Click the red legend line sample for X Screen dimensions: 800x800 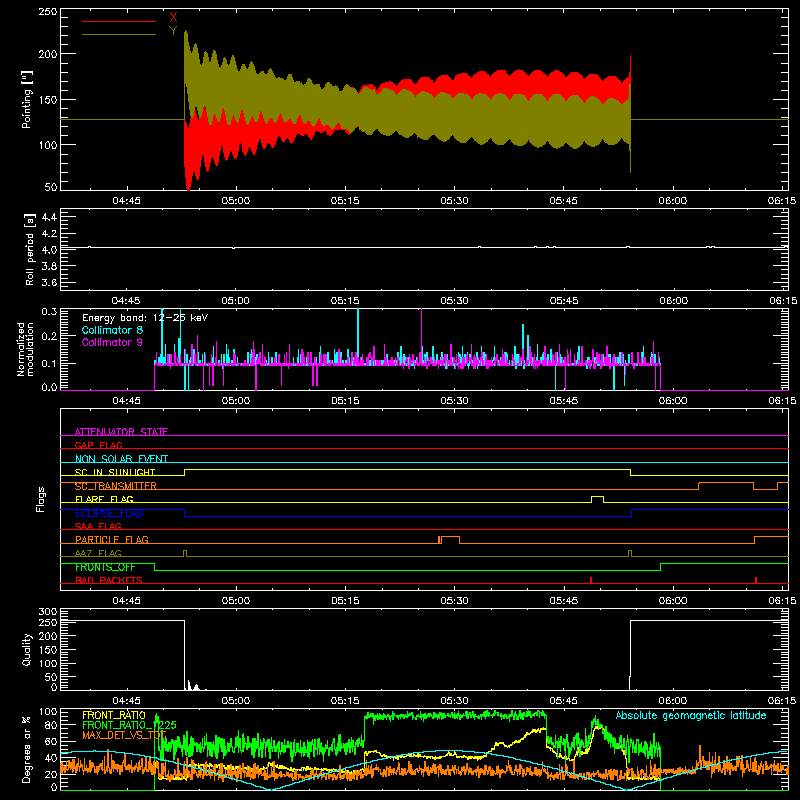[x=119, y=21]
